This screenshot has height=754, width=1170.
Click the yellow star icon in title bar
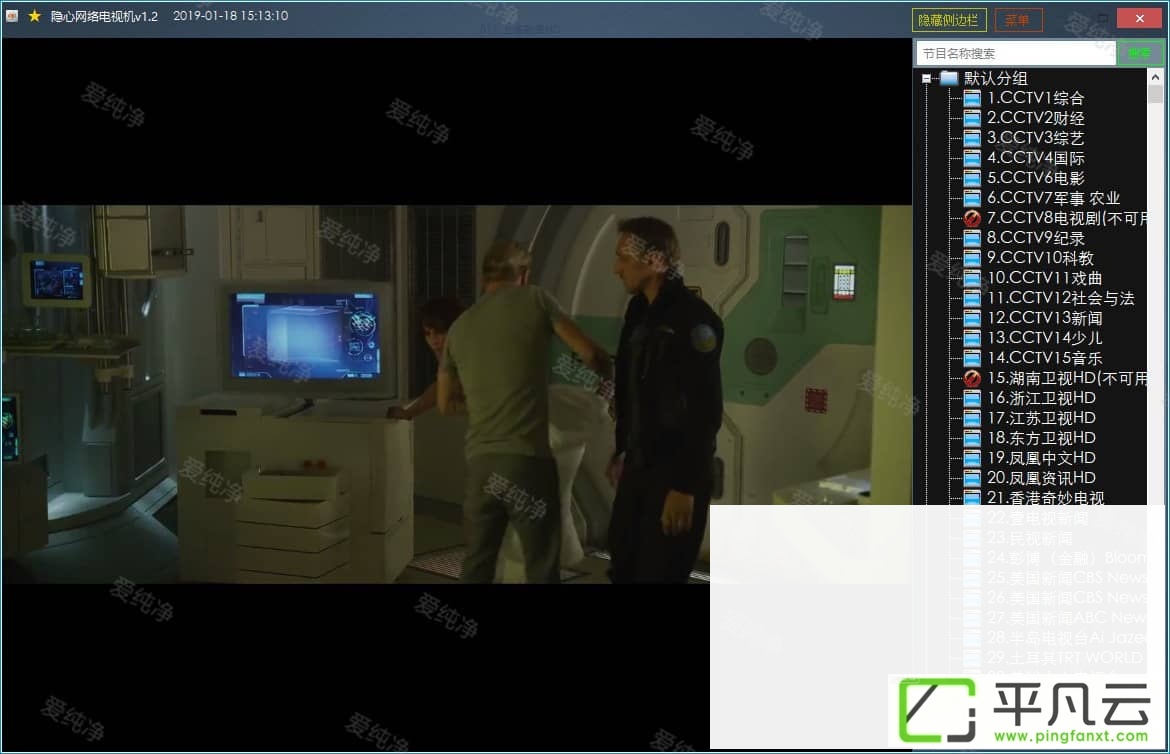[x=34, y=16]
